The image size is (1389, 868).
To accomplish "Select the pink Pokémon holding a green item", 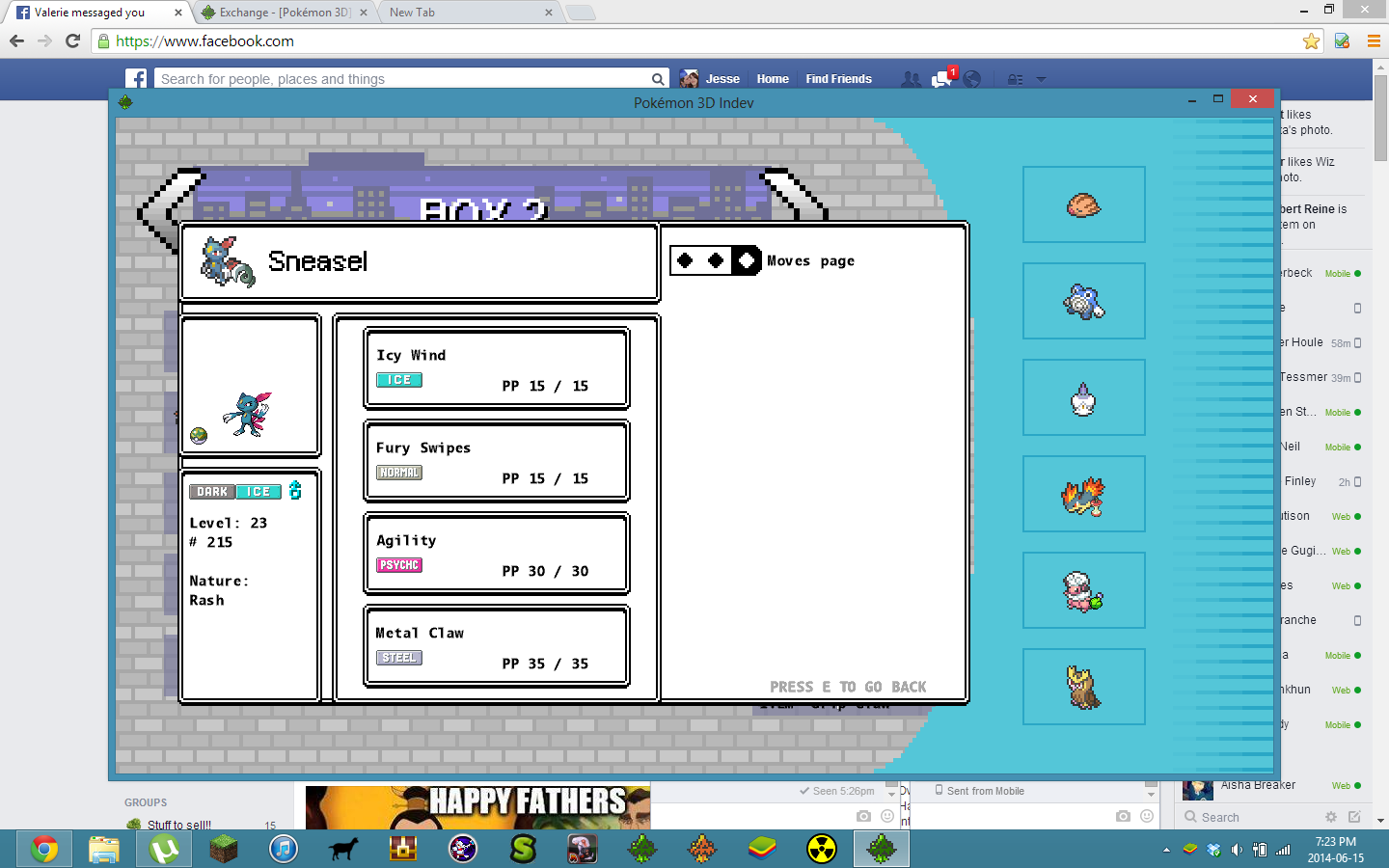I will pyautogui.click(x=1084, y=590).
